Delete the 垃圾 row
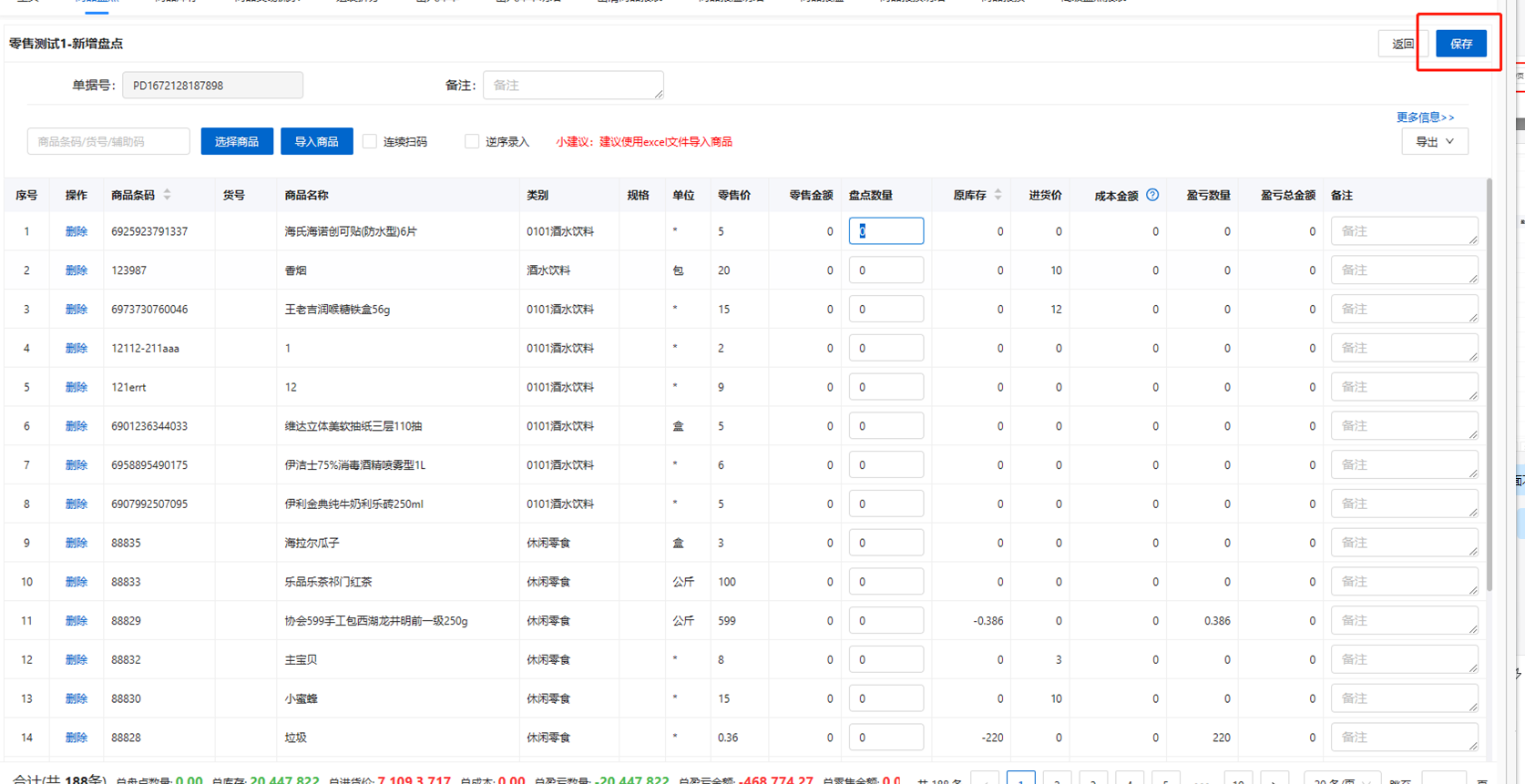This screenshot has width=1525, height=784. [x=77, y=738]
